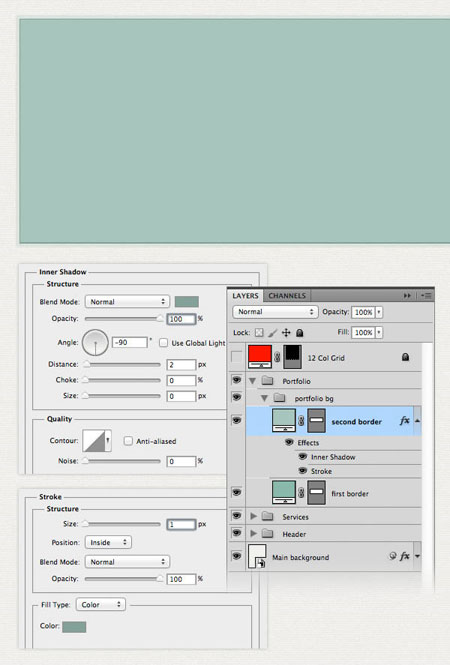Click the Inner Shadow color swatch
Screen dimensions: 450x665
pyautogui.click(x=187, y=302)
